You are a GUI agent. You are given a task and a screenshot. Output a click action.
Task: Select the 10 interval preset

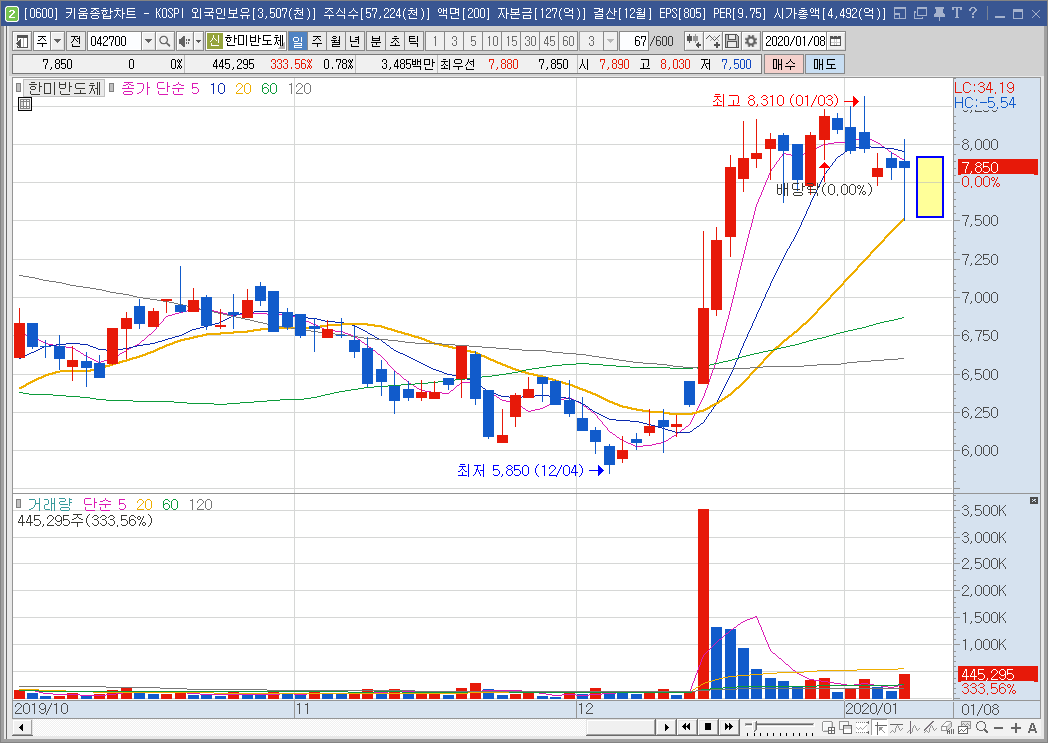click(x=493, y=41)
